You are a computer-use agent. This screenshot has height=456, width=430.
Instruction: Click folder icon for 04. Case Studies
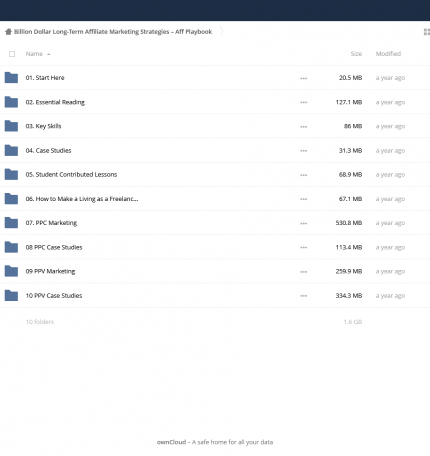[11, 150]
